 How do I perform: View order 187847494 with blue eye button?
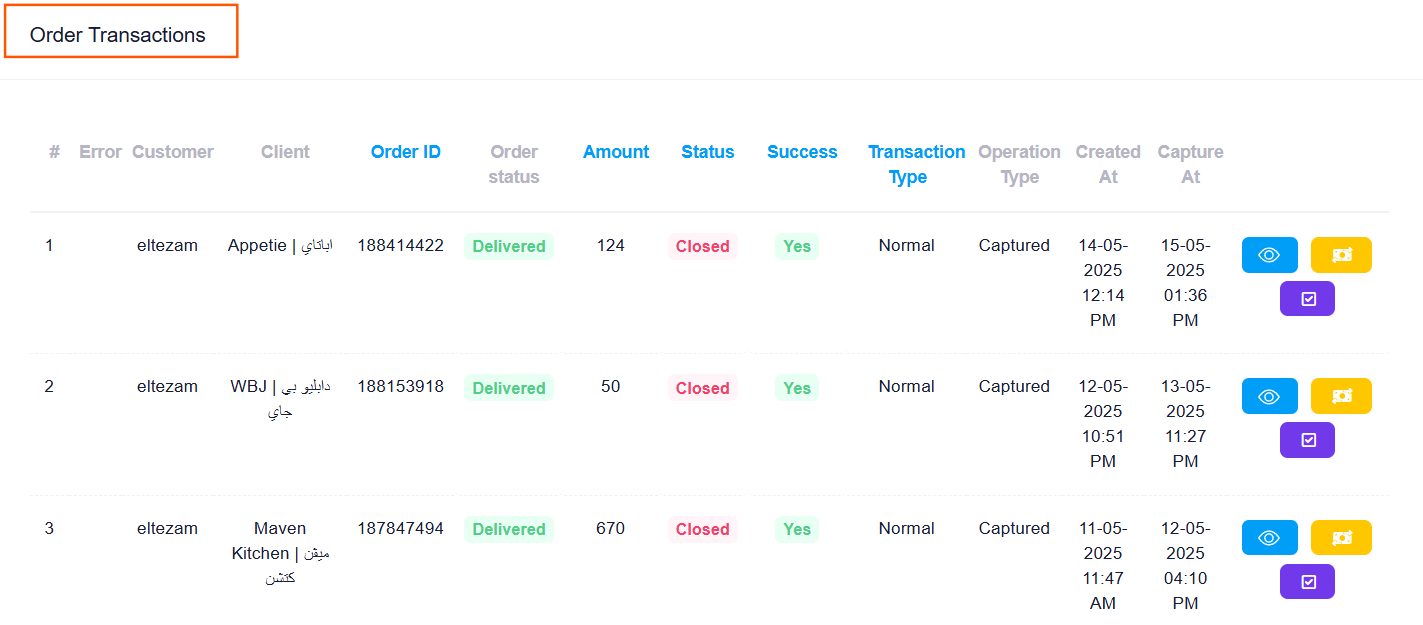click(x=1269, y=537)
